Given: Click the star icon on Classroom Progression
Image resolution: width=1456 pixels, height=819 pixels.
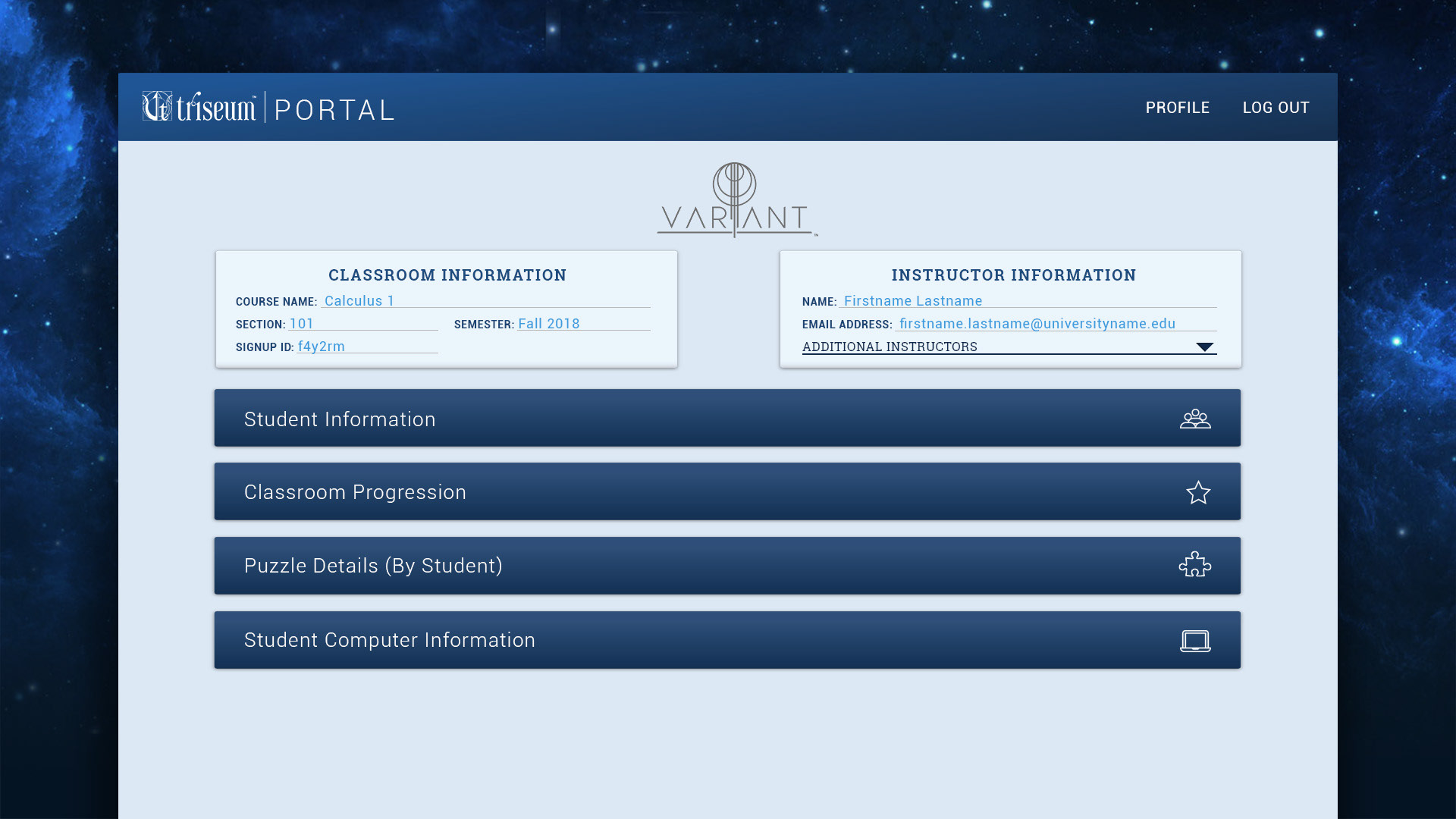Looking at the screenshot, I should [1198, 492].
